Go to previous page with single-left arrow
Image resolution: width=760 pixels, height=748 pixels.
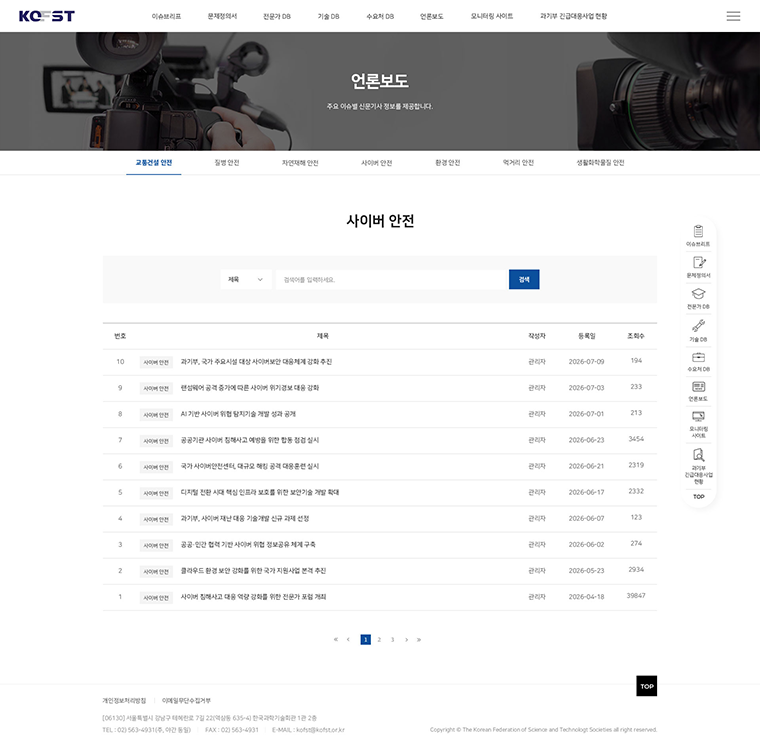pyautogui.click(x=348, y=639)
